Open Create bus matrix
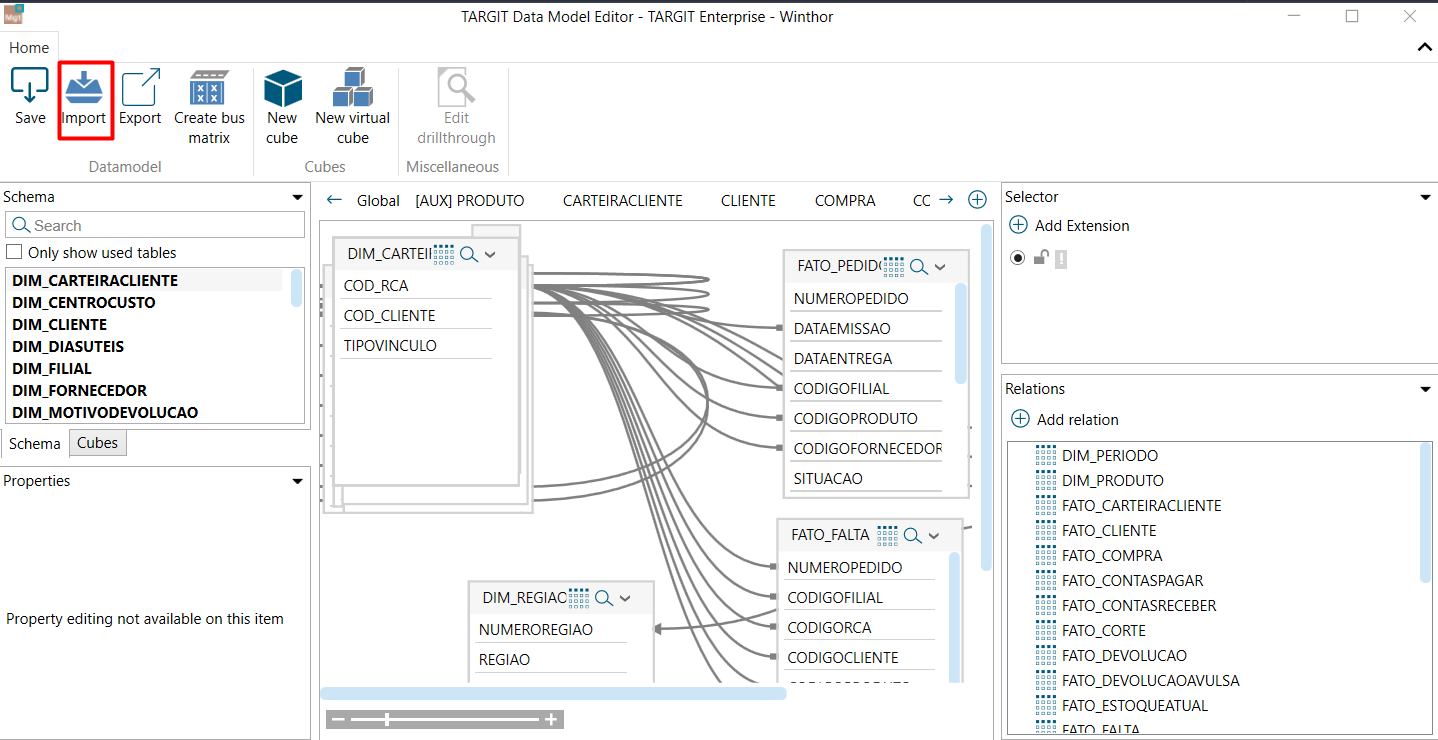 209,108
